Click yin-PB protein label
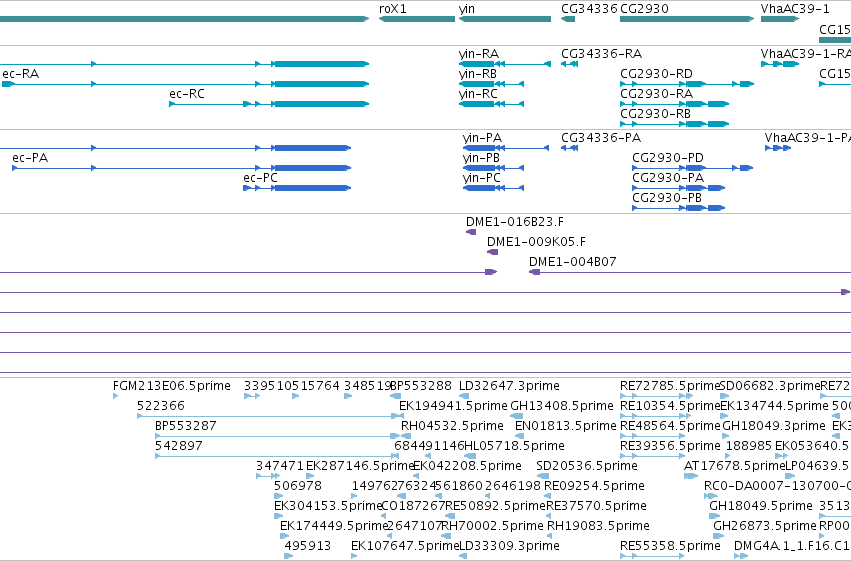The height and width of the screenshot is (561, 851). pyautogui.click(x=481, y=158)
